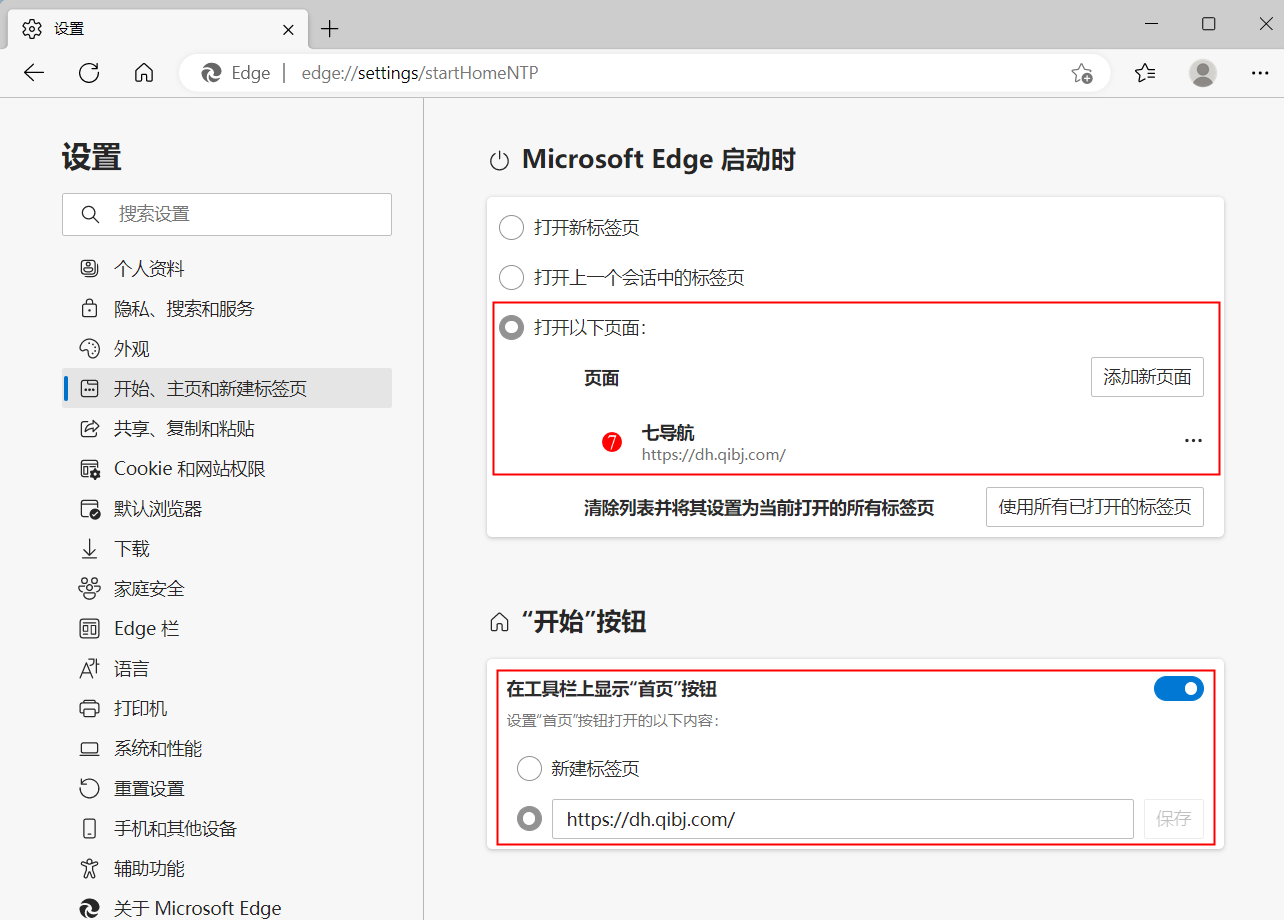1284x920 pixels.
Task: Click the 保存 button
Action: click(x=1174, y=819)
